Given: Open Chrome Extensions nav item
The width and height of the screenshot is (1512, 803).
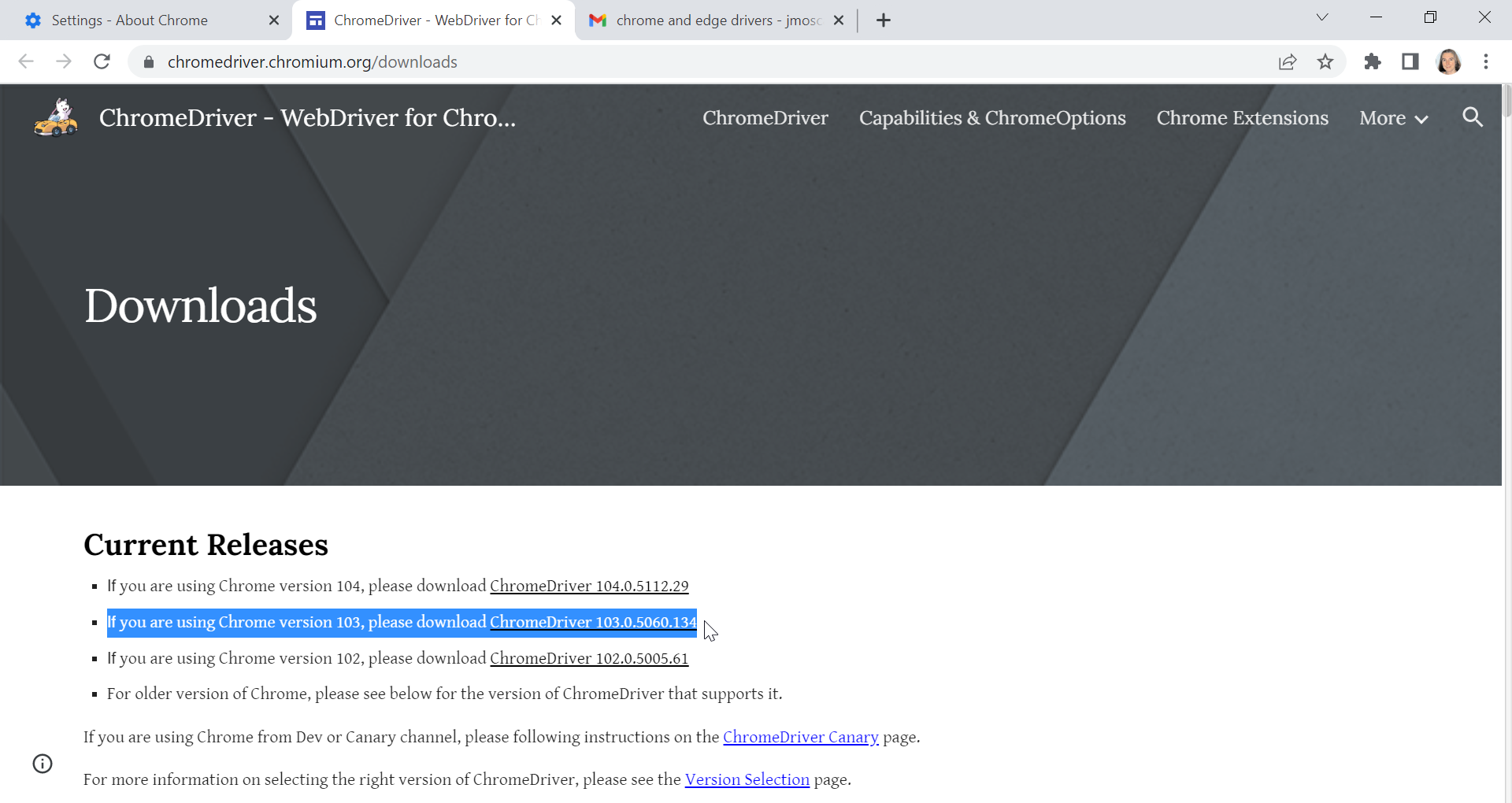Looking at the screenshot, I should 1243,118.
